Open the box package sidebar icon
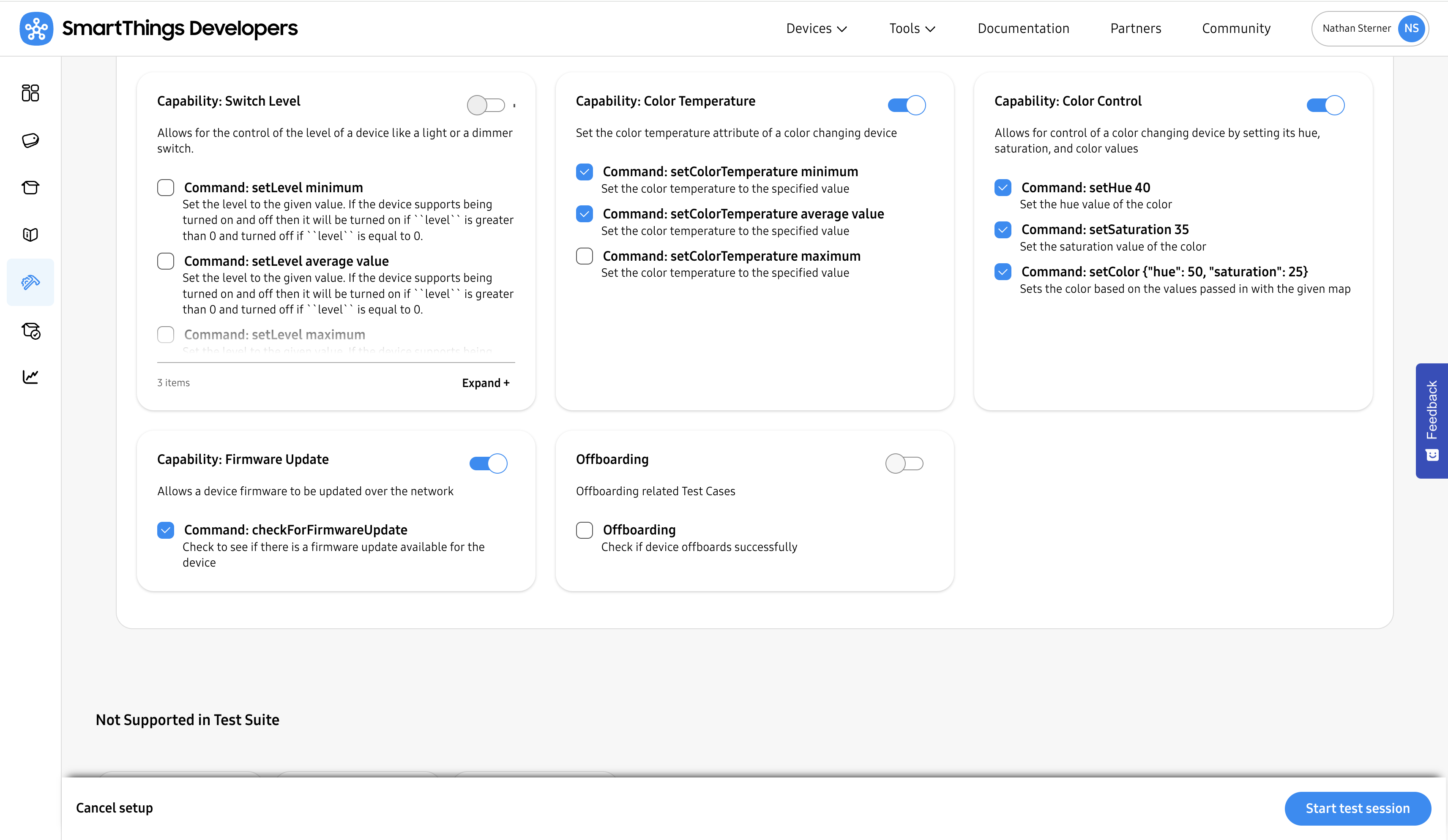 (x=30, y=187)
